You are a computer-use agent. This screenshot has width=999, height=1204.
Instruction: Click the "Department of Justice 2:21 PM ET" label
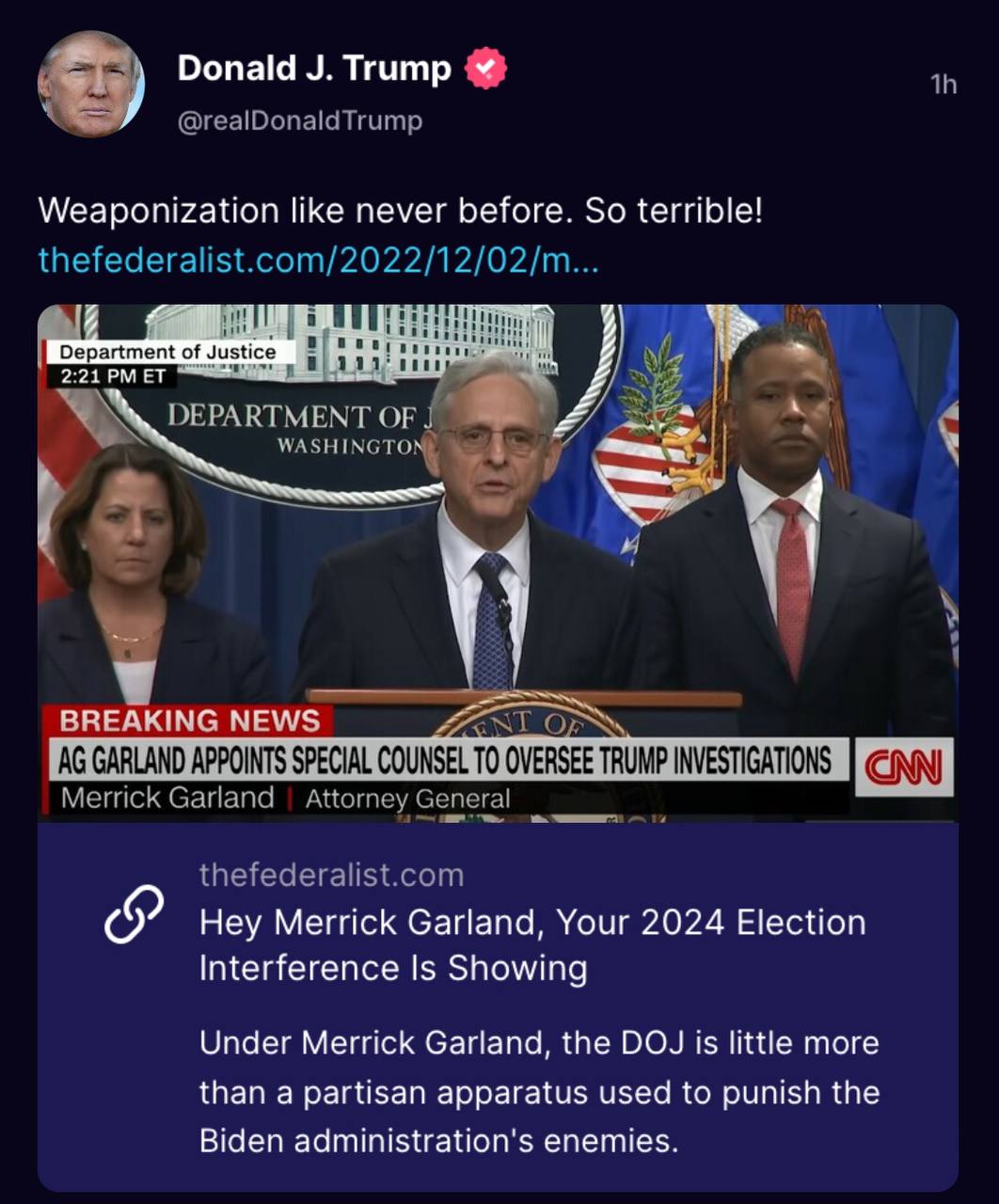167,363
